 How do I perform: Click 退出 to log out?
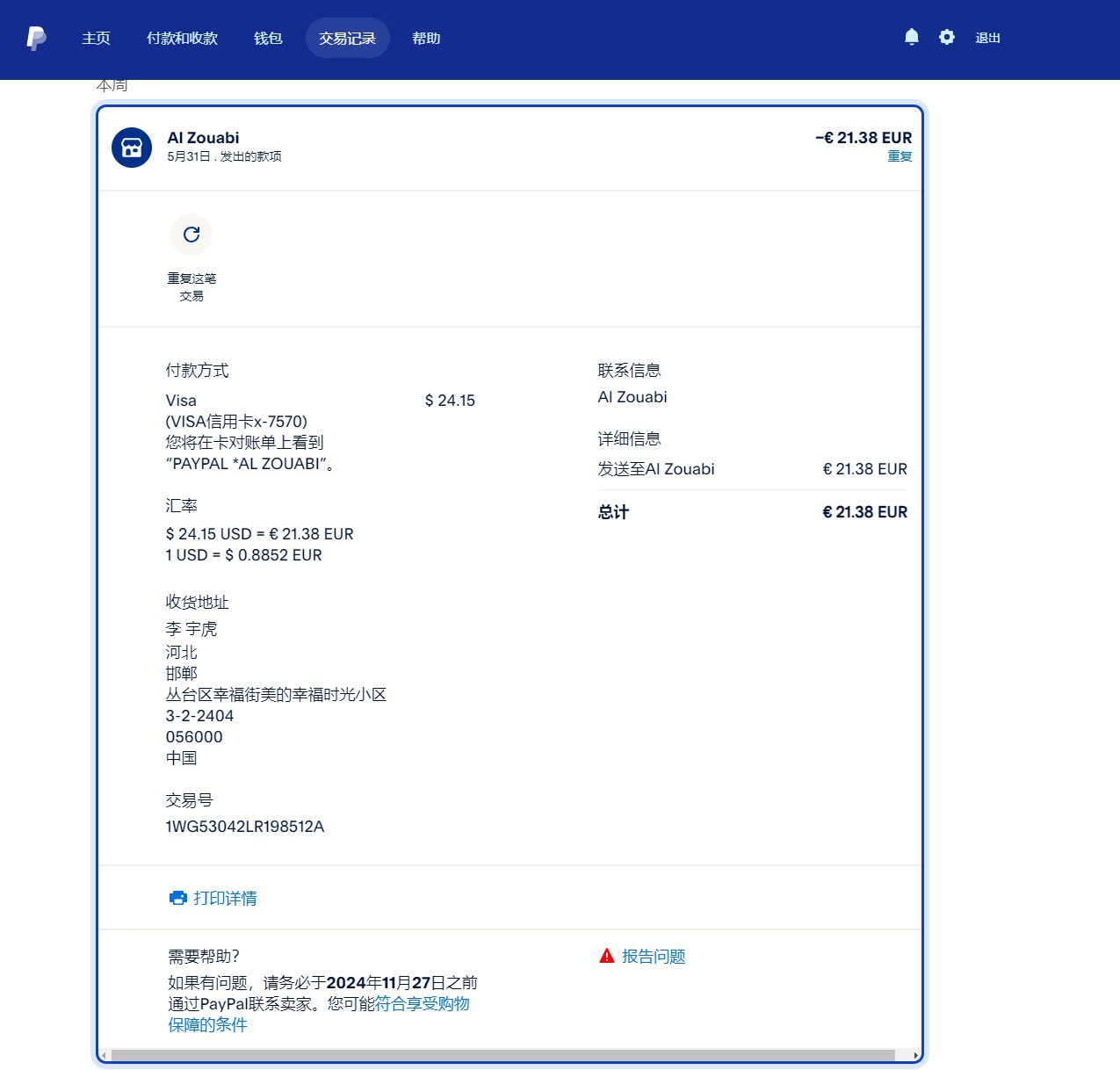987,38
